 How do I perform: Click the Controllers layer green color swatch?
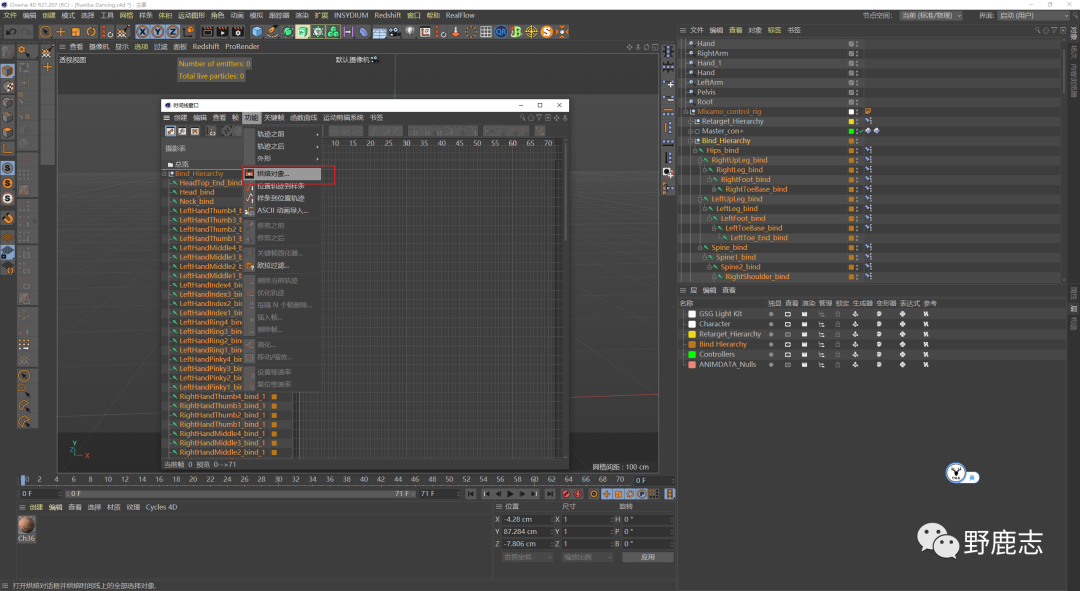(x=691, y=354)
